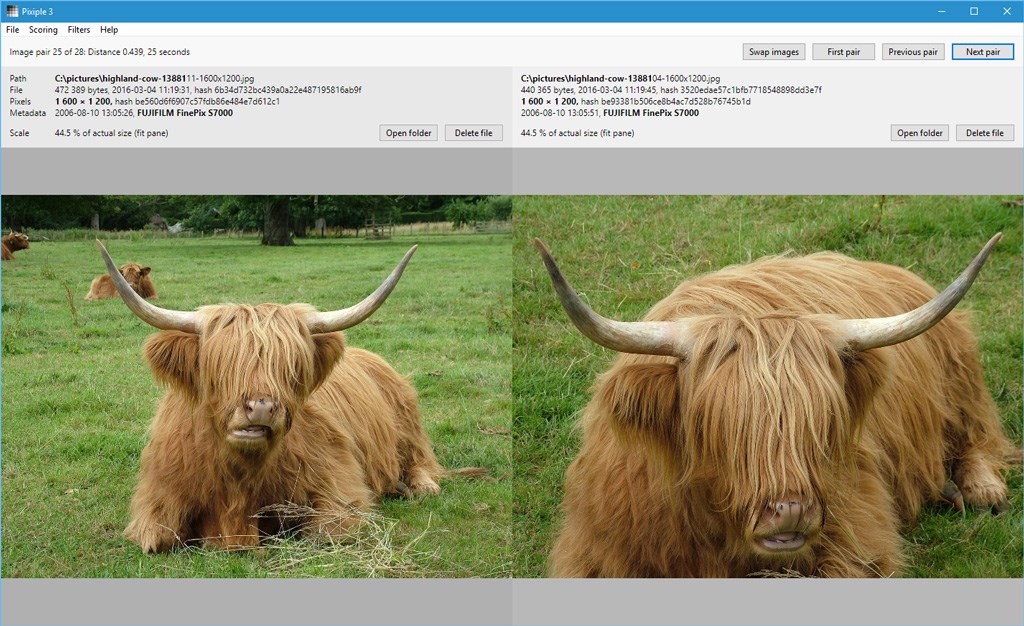Screen dimensions: 1024x626
Task: Click the right highland cow close-up image
Action: 768,386
